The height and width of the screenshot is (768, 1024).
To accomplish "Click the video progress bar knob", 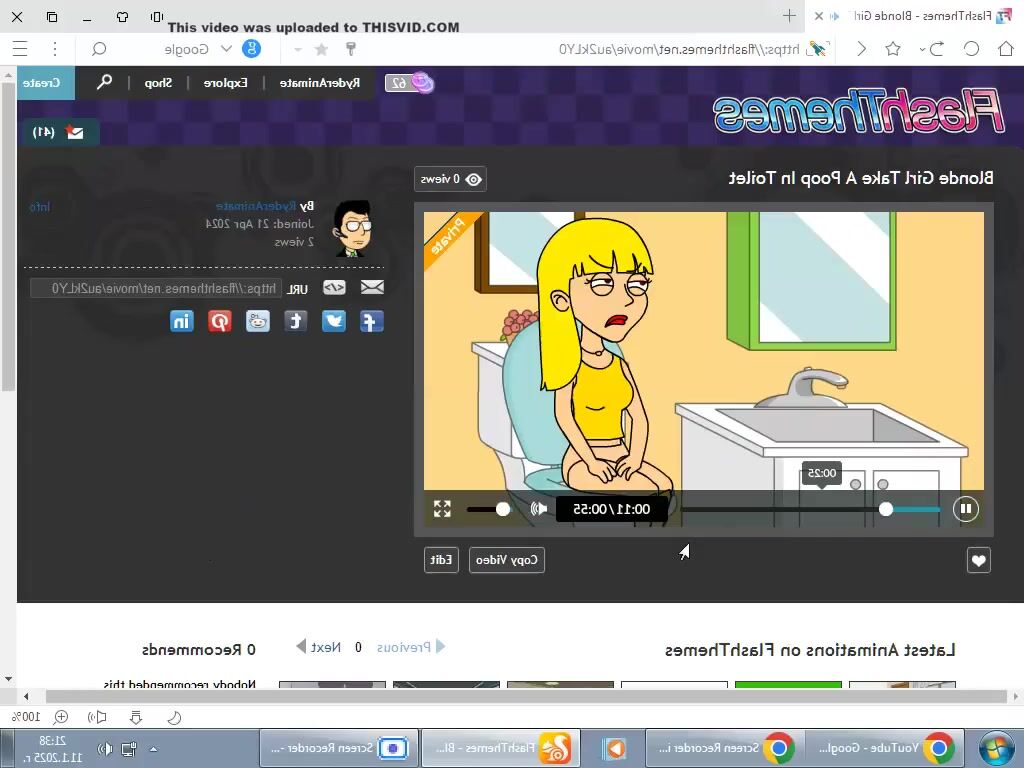I will coord(886,509).
